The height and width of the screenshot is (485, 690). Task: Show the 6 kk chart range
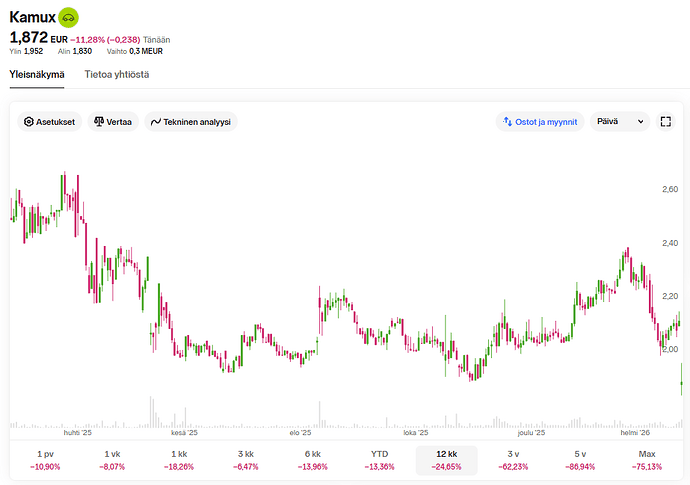(312, 460)
